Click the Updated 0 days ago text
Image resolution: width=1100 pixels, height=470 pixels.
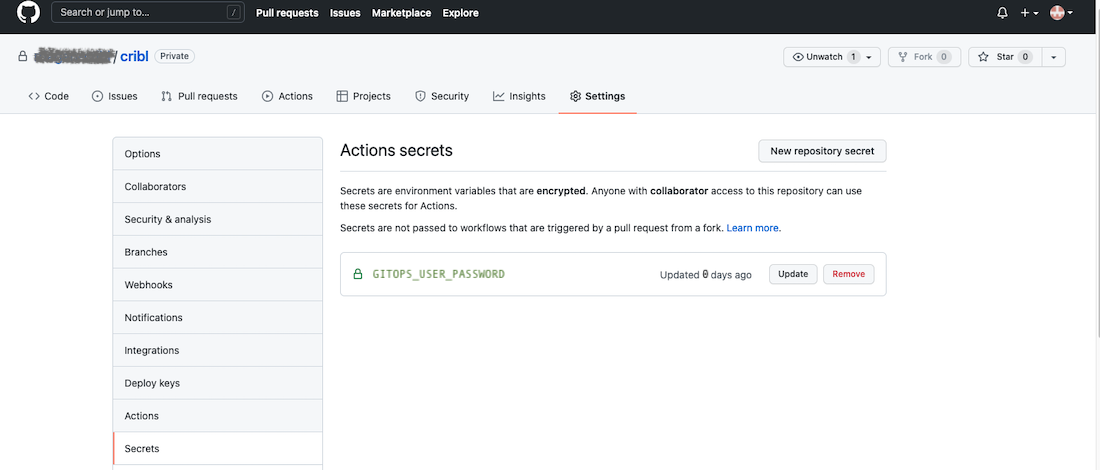click(706, 275)
